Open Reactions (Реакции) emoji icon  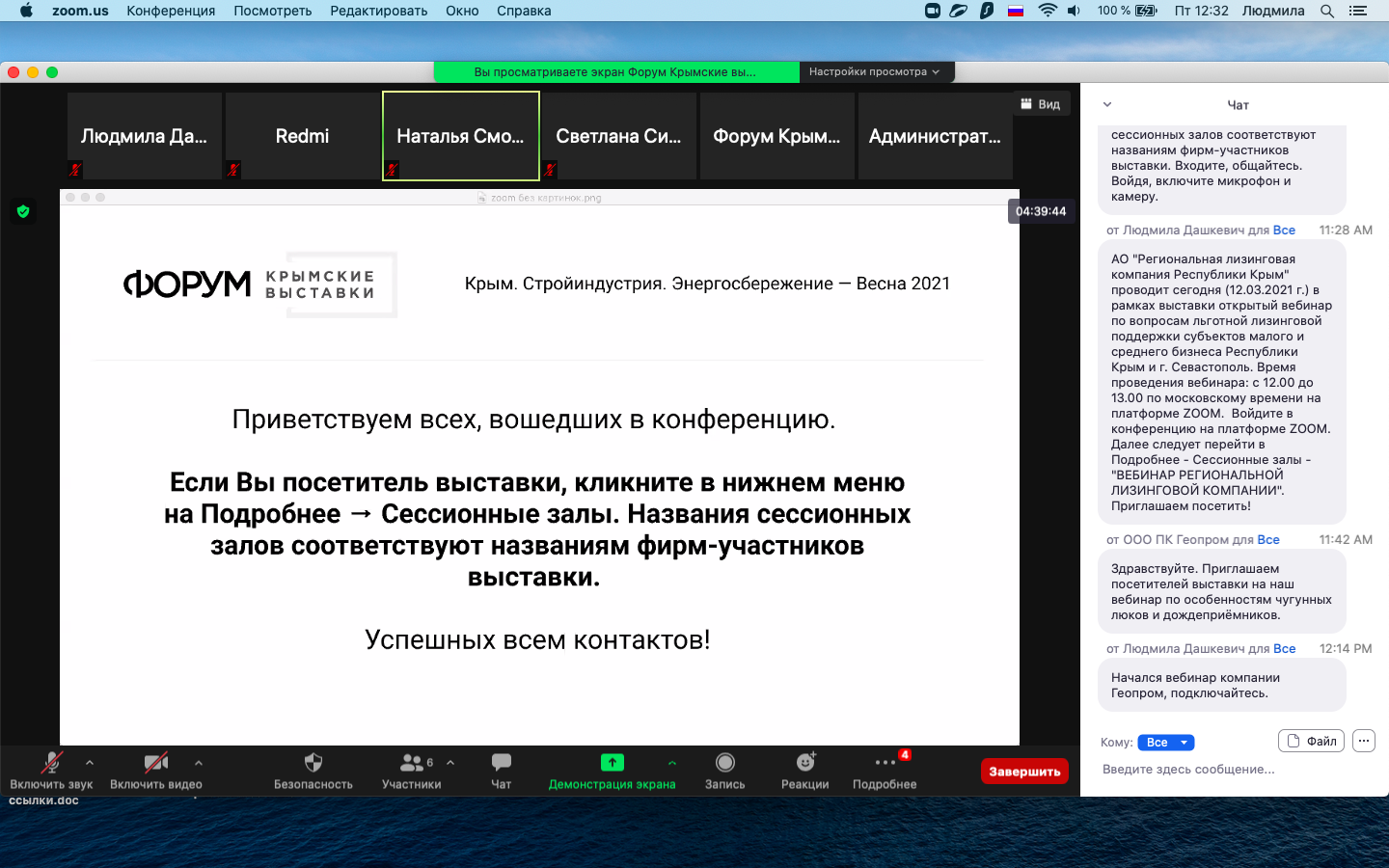coord(805,764)
